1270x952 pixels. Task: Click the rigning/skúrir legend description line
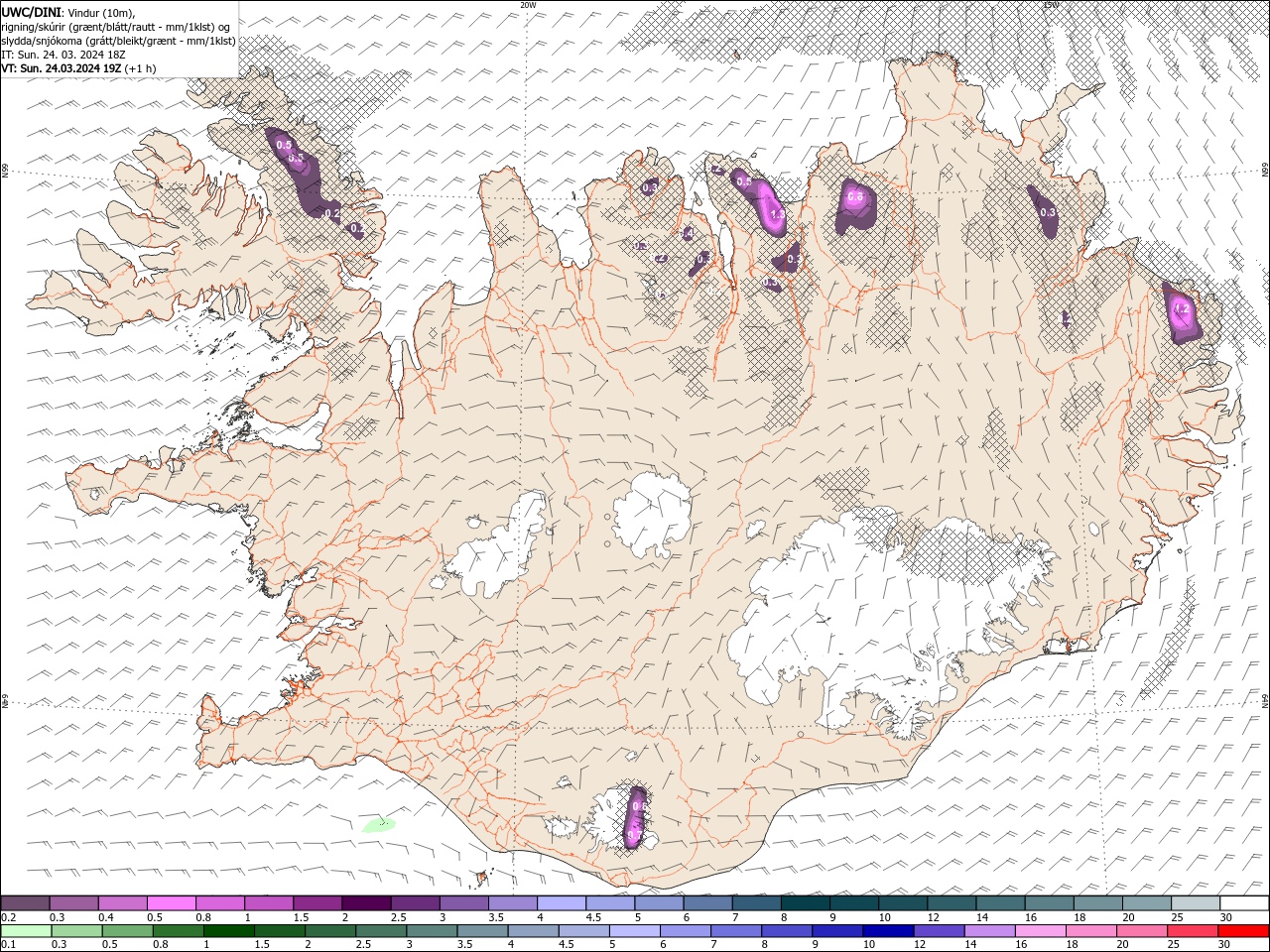click(116, 26)
